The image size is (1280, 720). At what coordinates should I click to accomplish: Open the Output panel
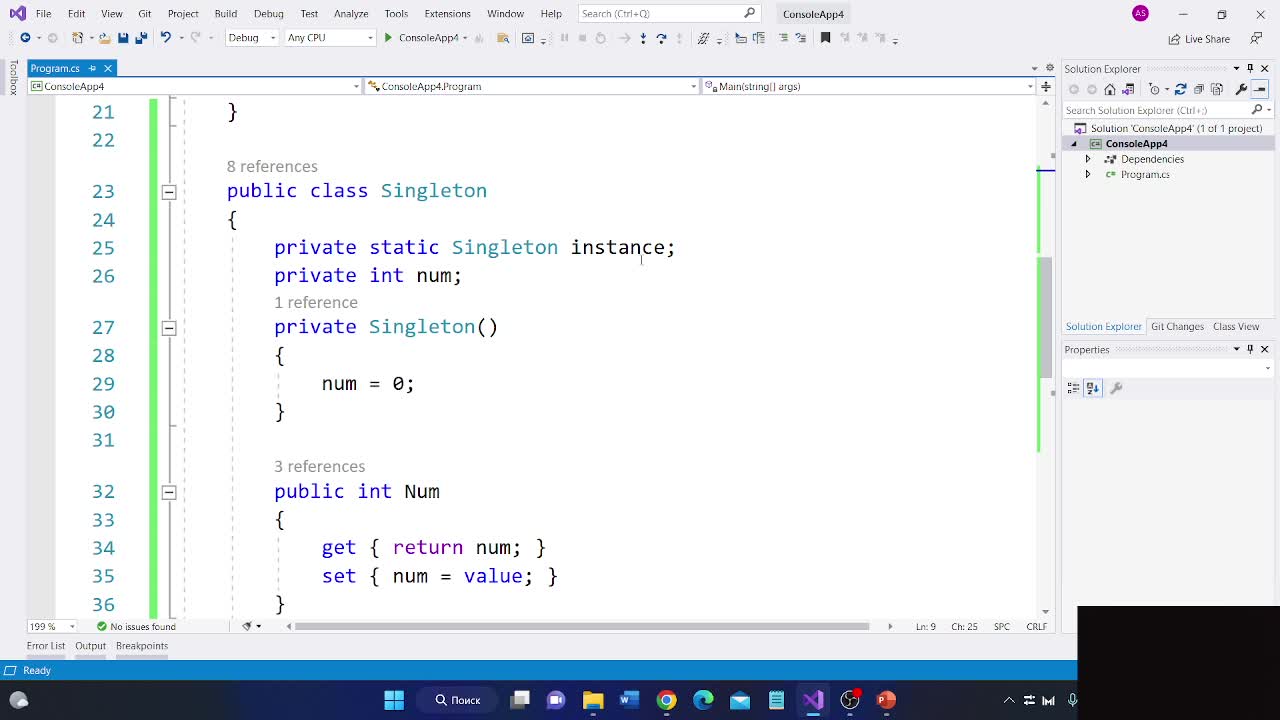coord(90,646)
